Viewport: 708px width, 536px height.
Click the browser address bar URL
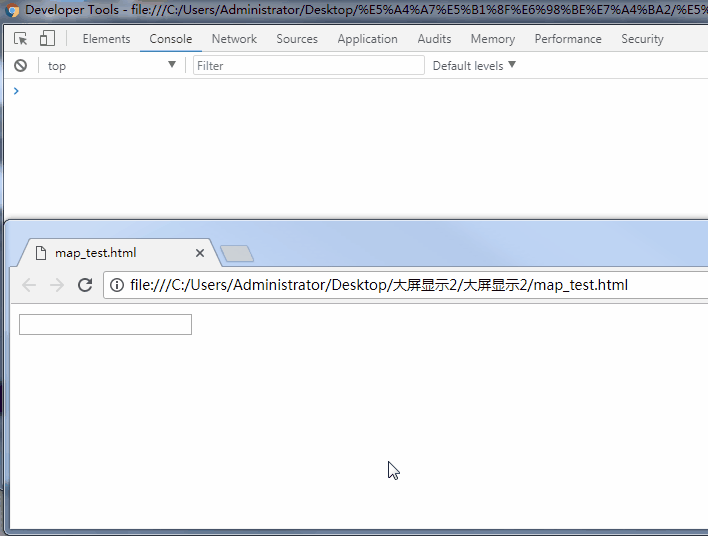click(x=379, y=285)
